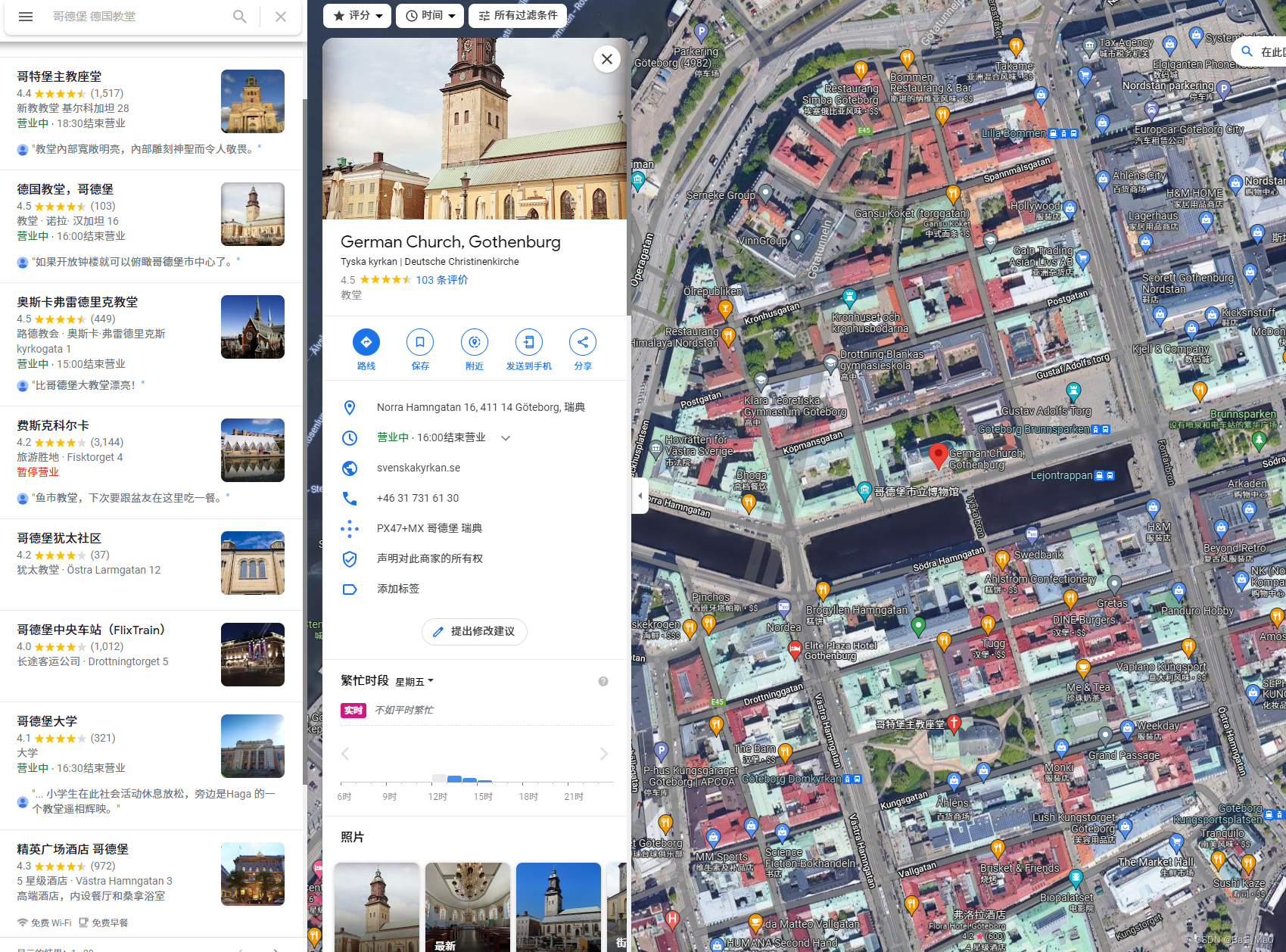
Task: Clear the search box with X icon
Action: (x=281, y=17)
